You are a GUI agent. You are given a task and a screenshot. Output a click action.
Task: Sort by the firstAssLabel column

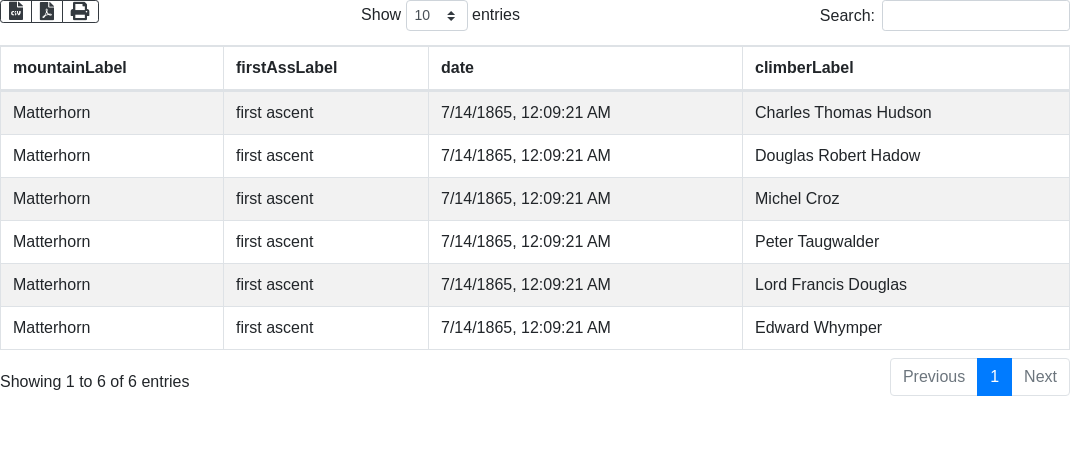coord(286,68)
